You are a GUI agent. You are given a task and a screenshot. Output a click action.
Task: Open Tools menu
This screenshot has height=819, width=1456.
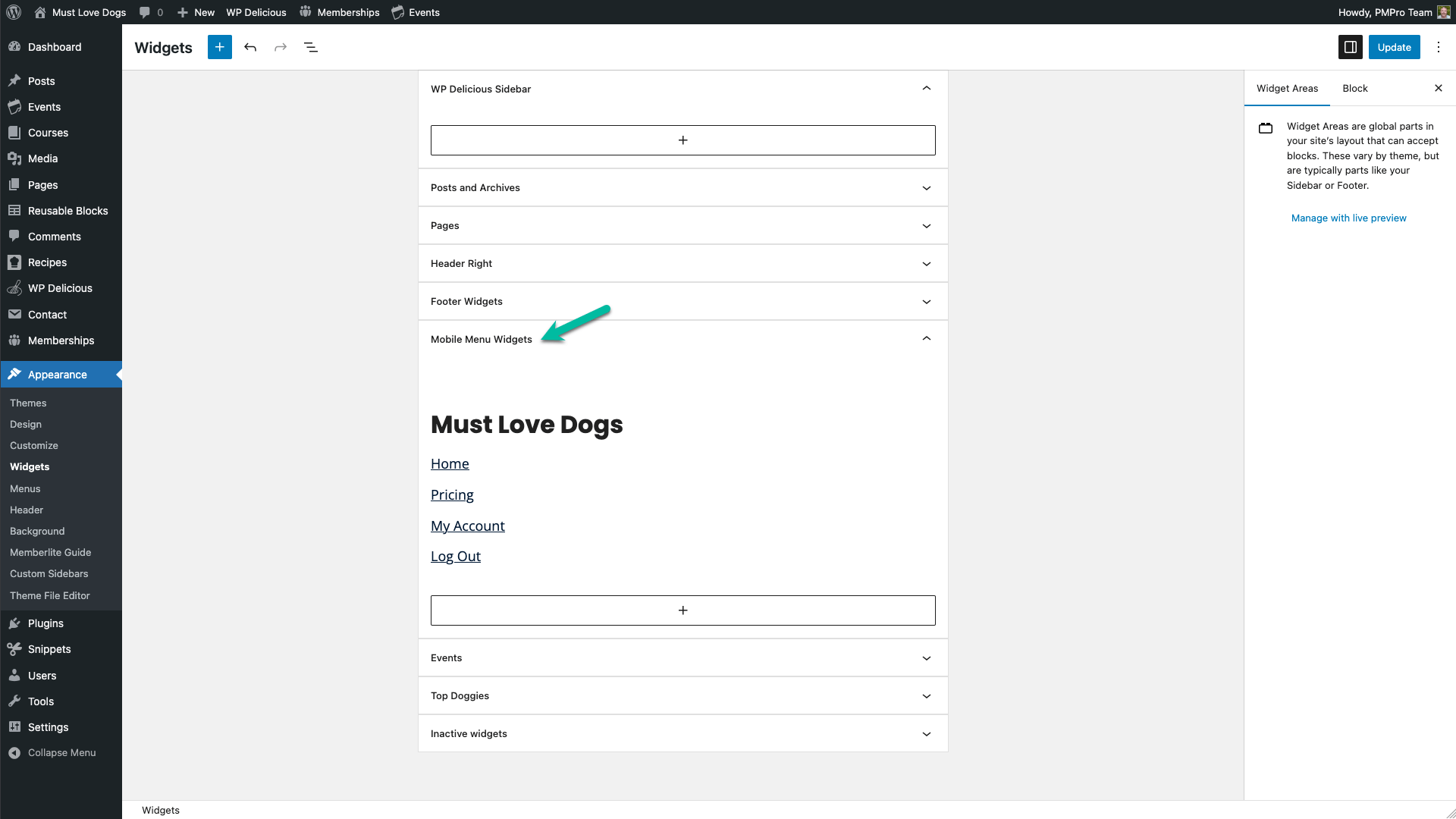coord(61,701)
